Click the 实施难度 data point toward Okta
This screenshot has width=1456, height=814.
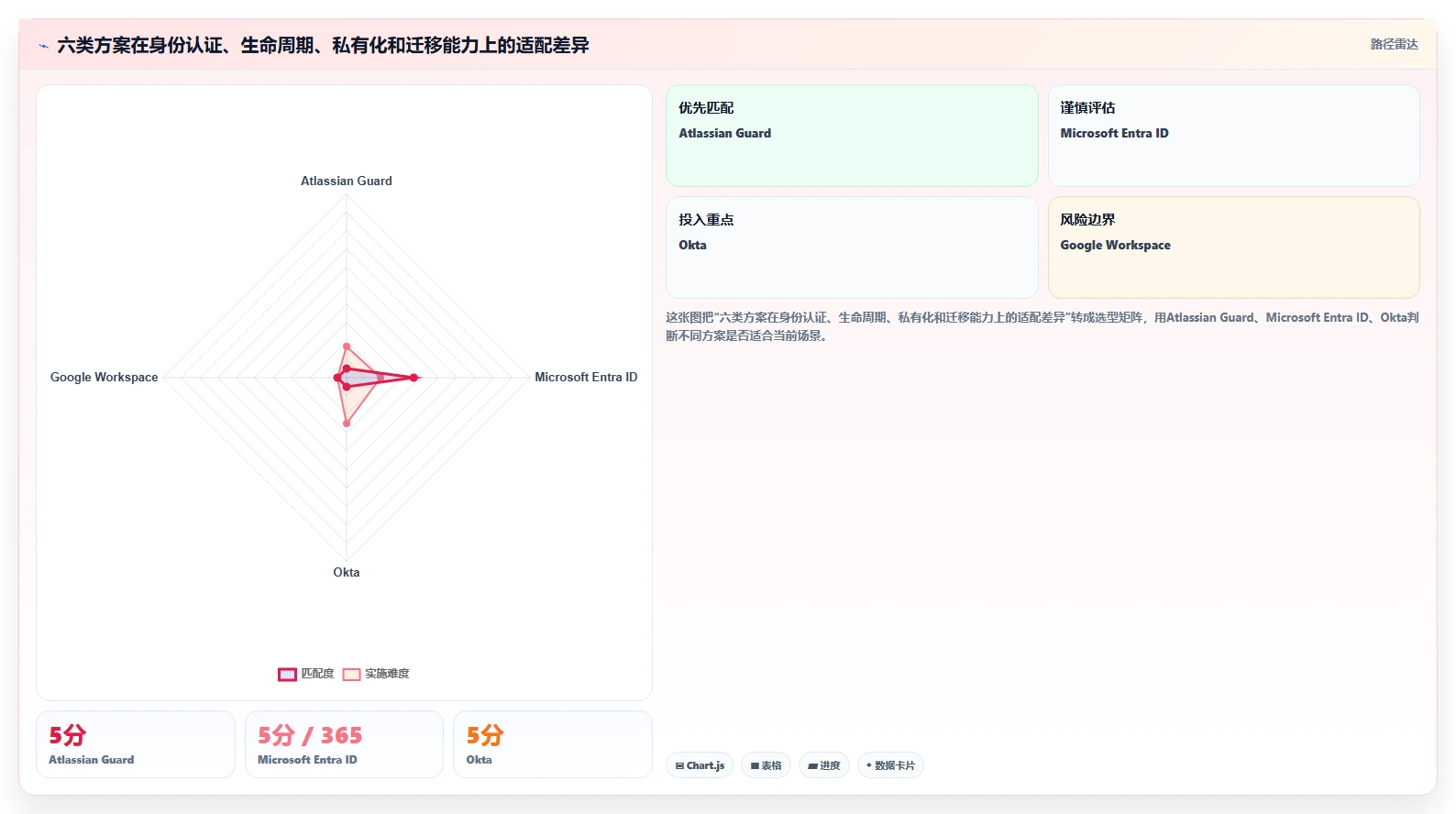tap(347, 423)
